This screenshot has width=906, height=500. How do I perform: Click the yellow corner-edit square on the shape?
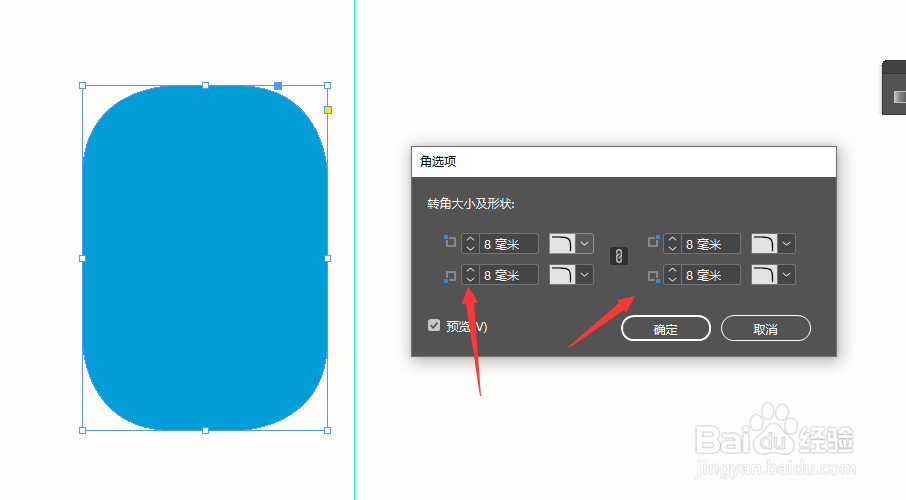pyautogui.click(x=328, y=110)
